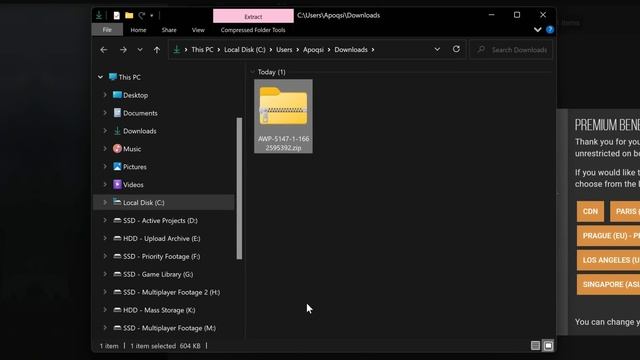640x360 pixels.
Task: Click the PARIS server button in browser
Action: pos(625,211)
